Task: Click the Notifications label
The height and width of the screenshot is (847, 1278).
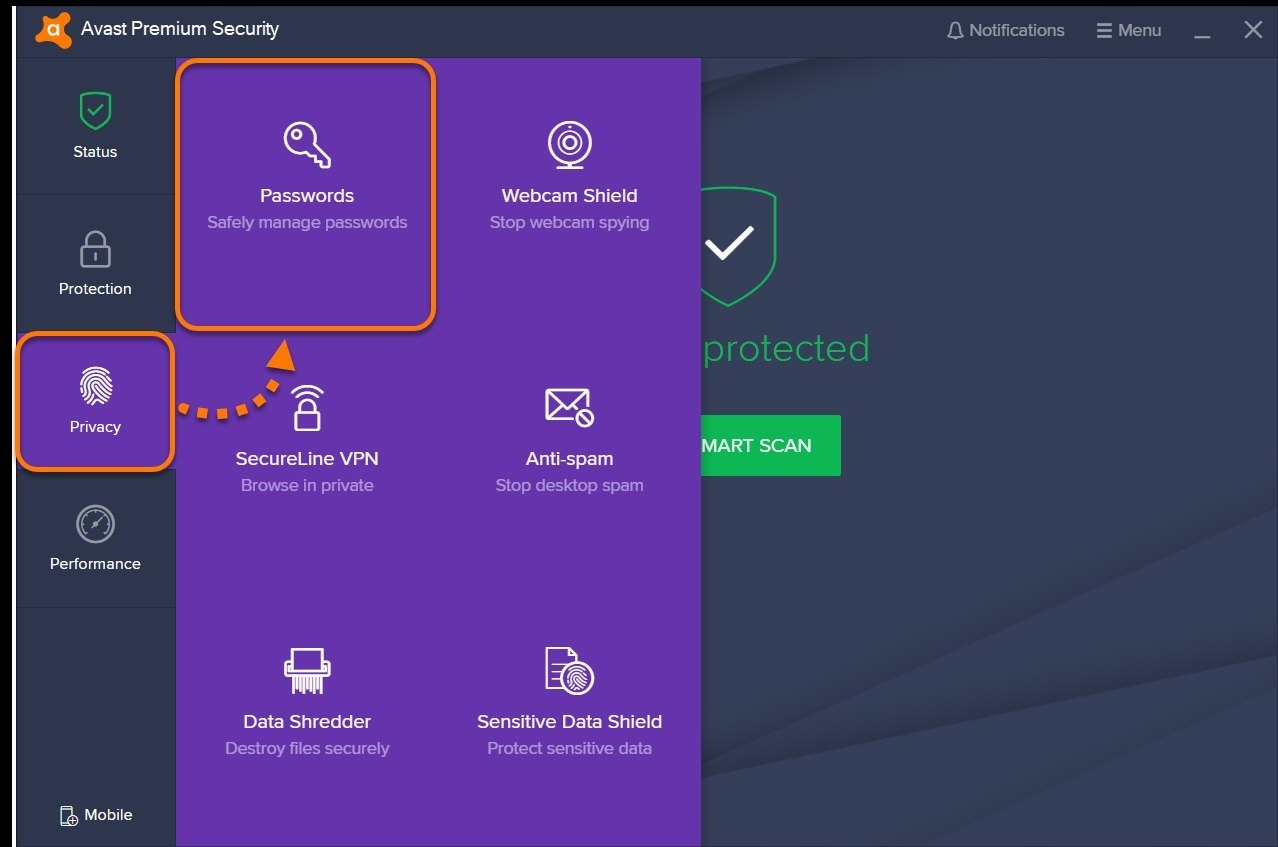Action: click(1015, 29)
